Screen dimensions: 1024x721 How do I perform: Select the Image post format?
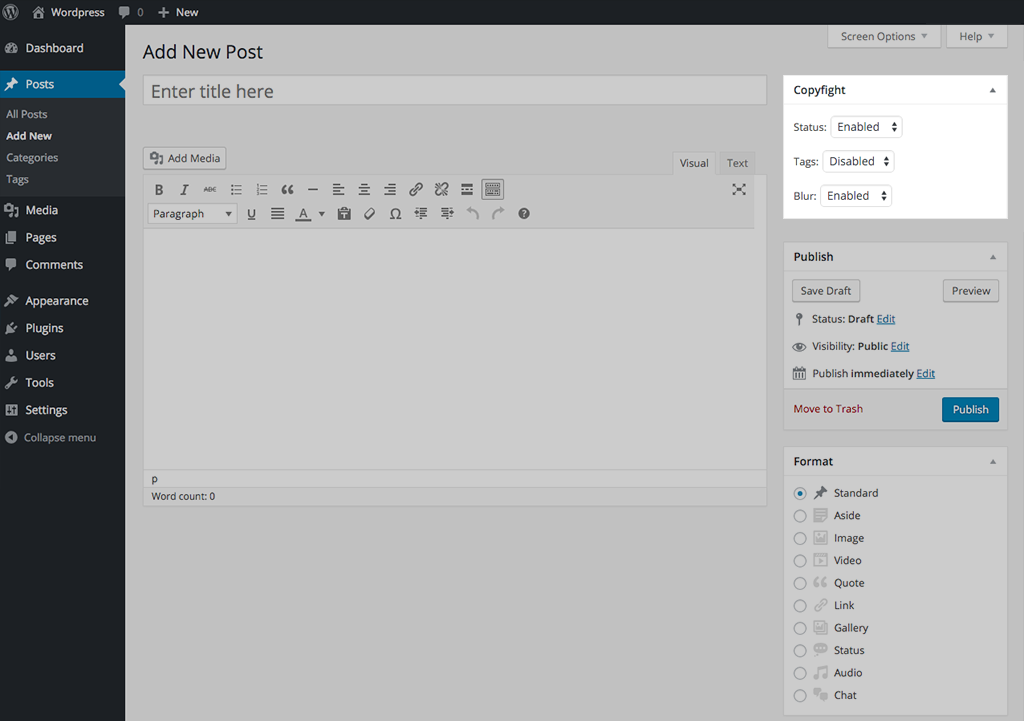point(800,538)
